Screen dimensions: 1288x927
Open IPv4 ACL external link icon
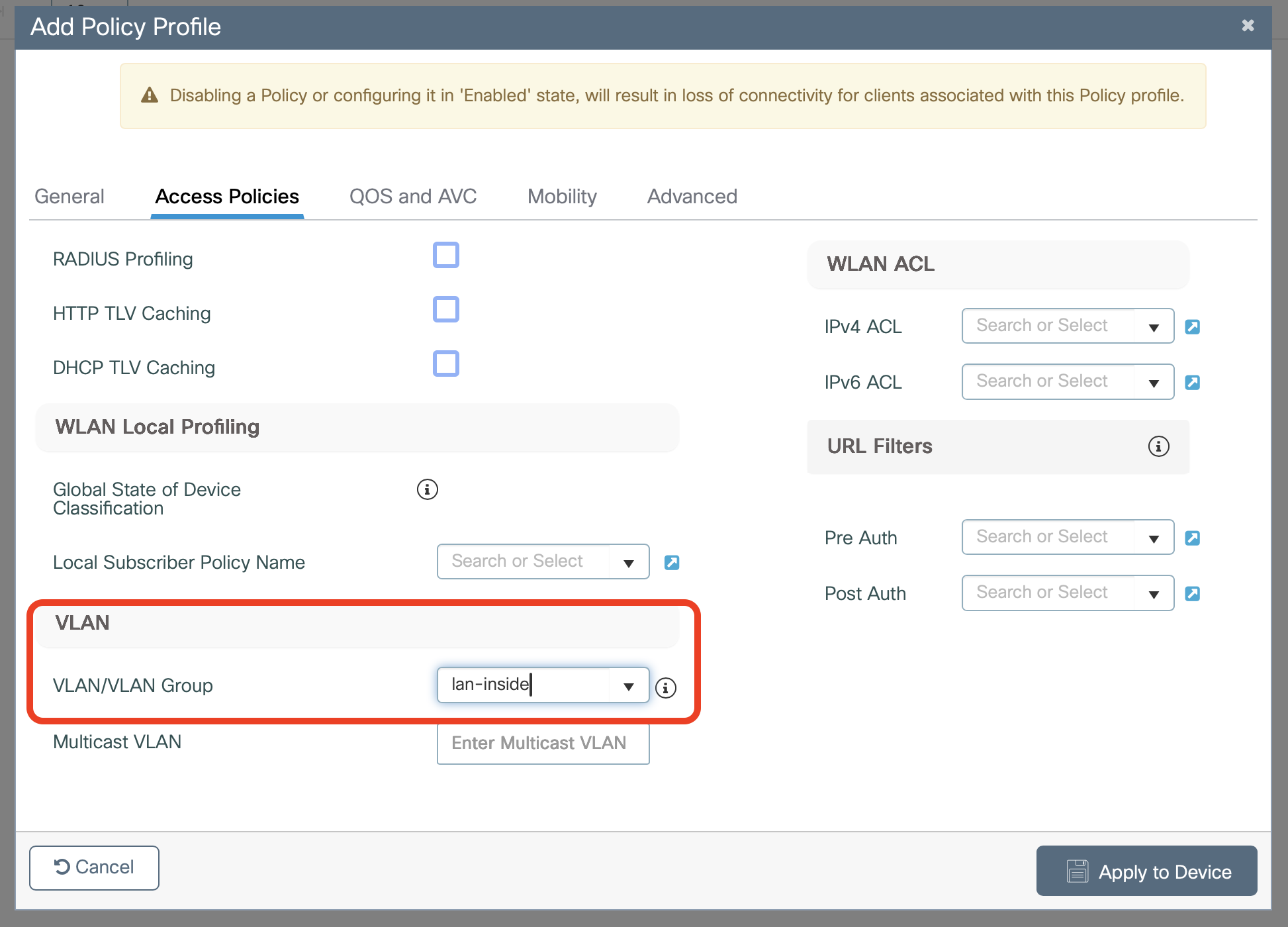tap(1192, 326)
